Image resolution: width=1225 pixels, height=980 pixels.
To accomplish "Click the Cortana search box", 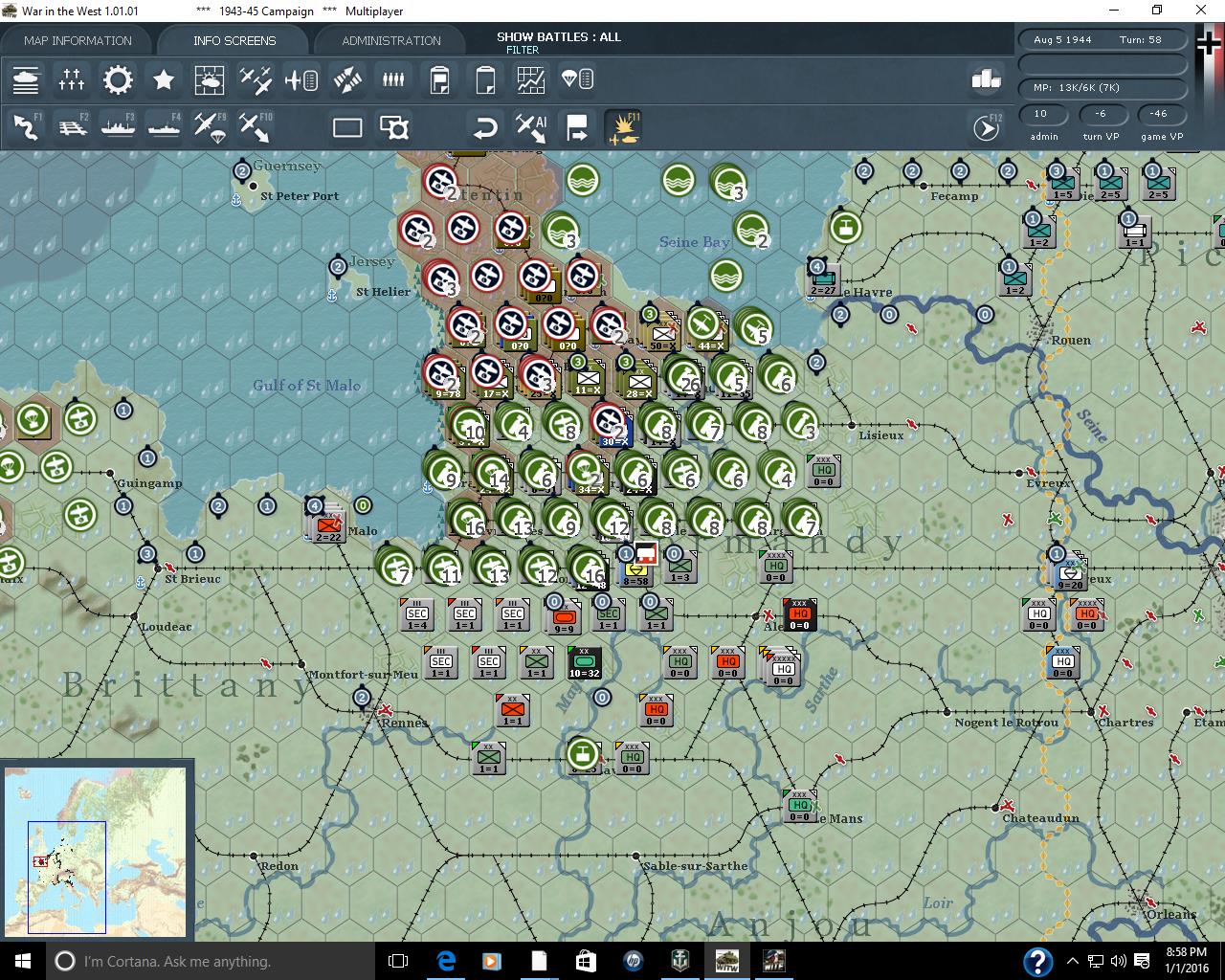I will 212,961.
